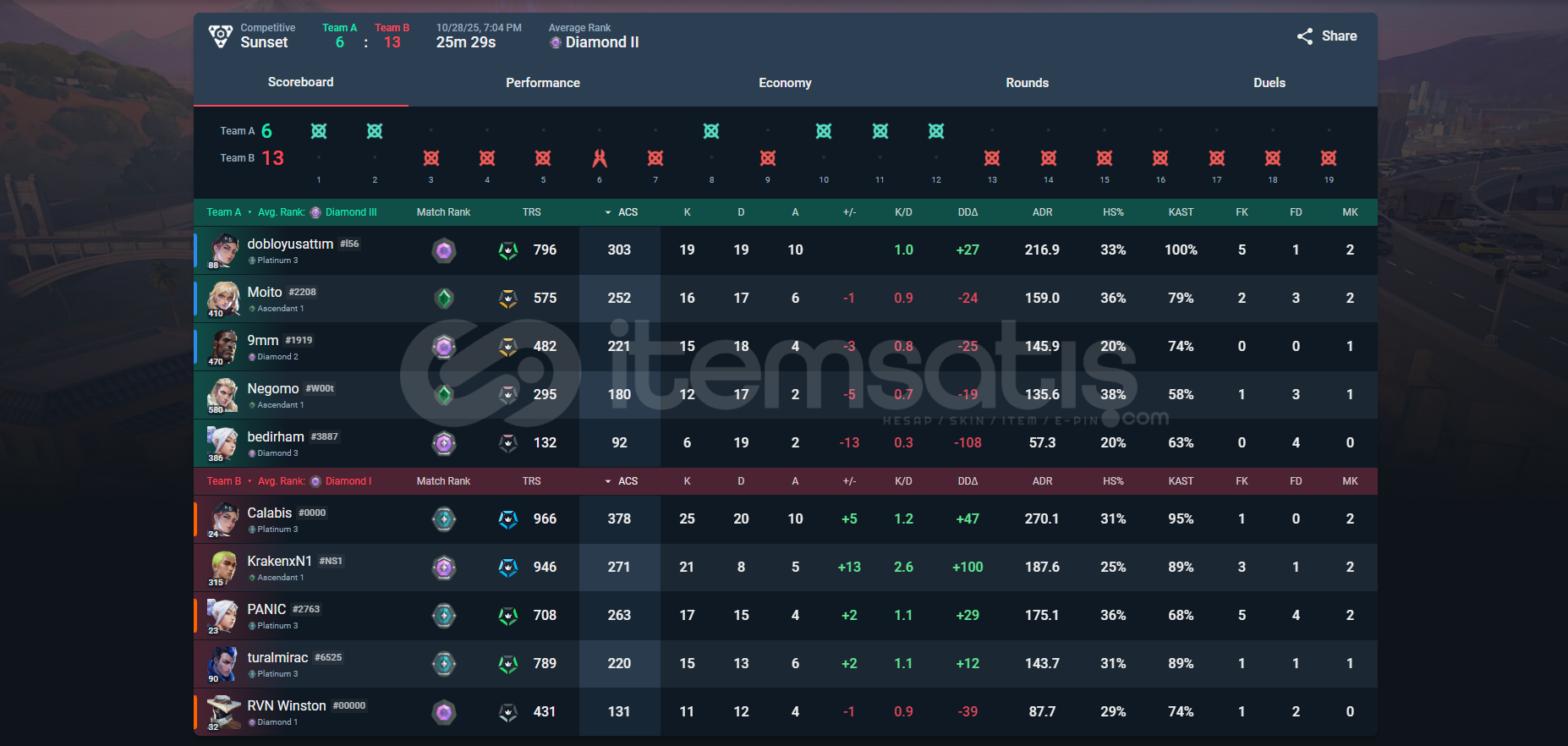The height and width of the screenshot is (746, 1568).
Task: Open 9mm player profile
Action: click(263, 340)
